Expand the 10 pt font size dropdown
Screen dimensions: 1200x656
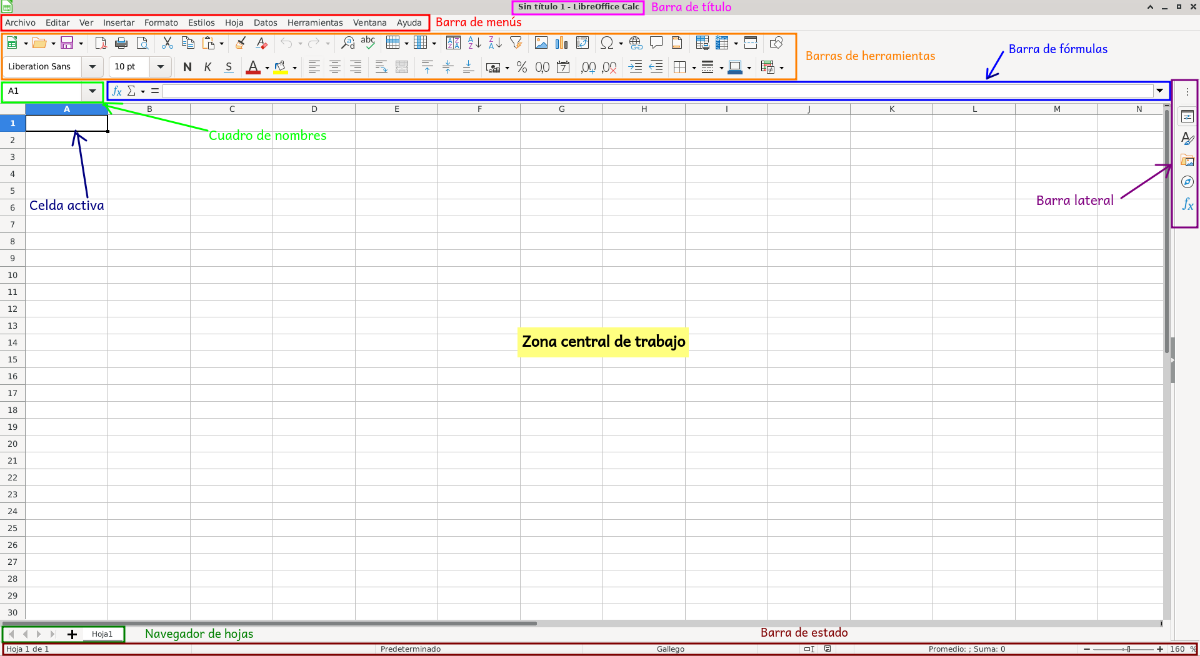click(160, 67)
